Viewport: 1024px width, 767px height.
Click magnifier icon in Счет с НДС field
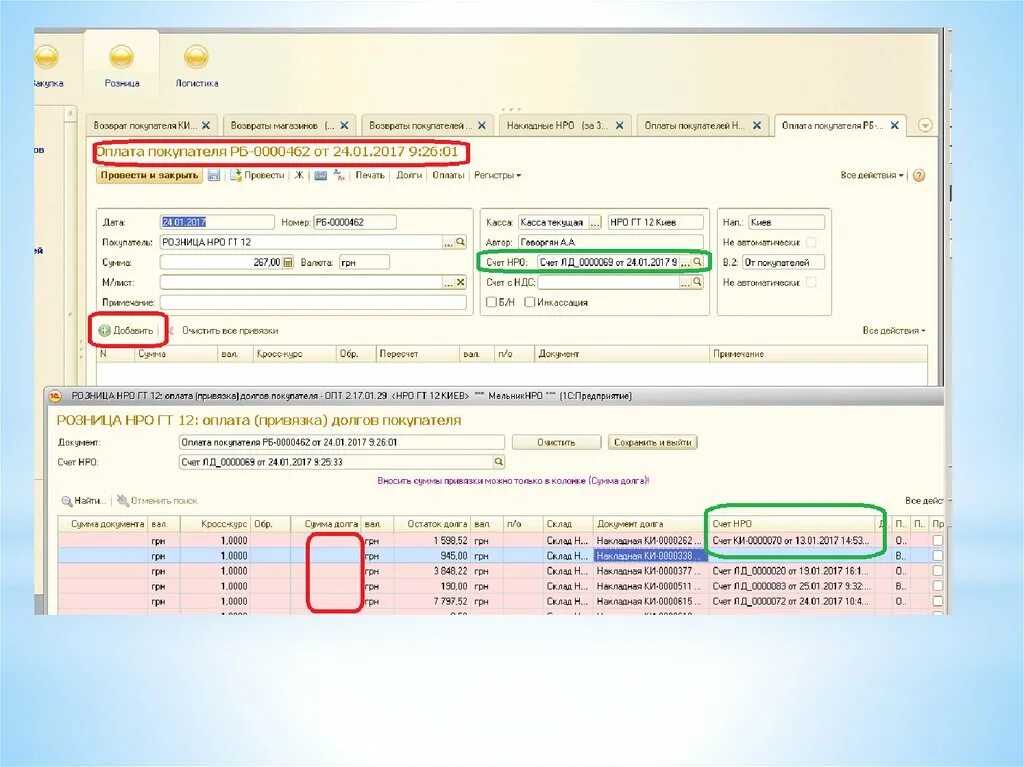pyautogui.click(x=697, y=282)
